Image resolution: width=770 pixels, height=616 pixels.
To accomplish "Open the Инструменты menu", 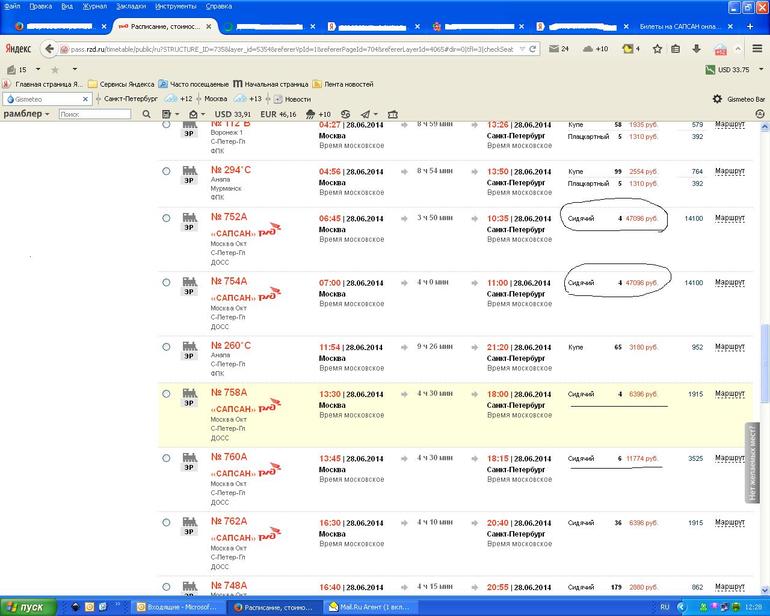I will click(176, 6).
